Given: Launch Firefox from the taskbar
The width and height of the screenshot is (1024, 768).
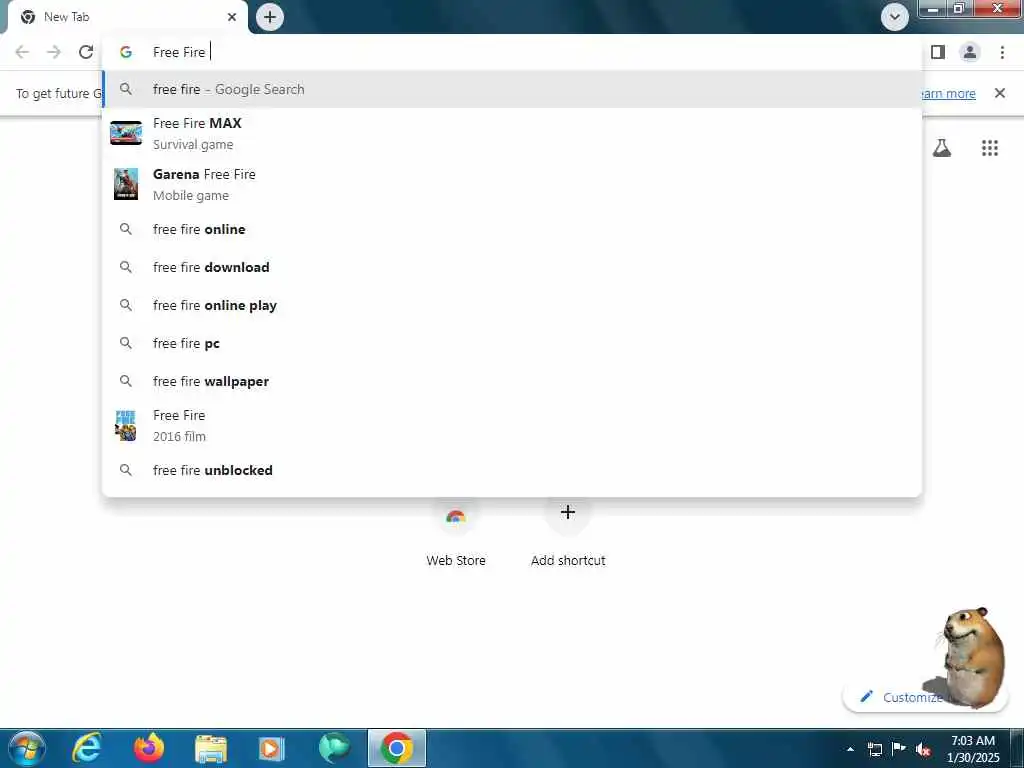Looking at the screenshot, I should click(149, 748).
